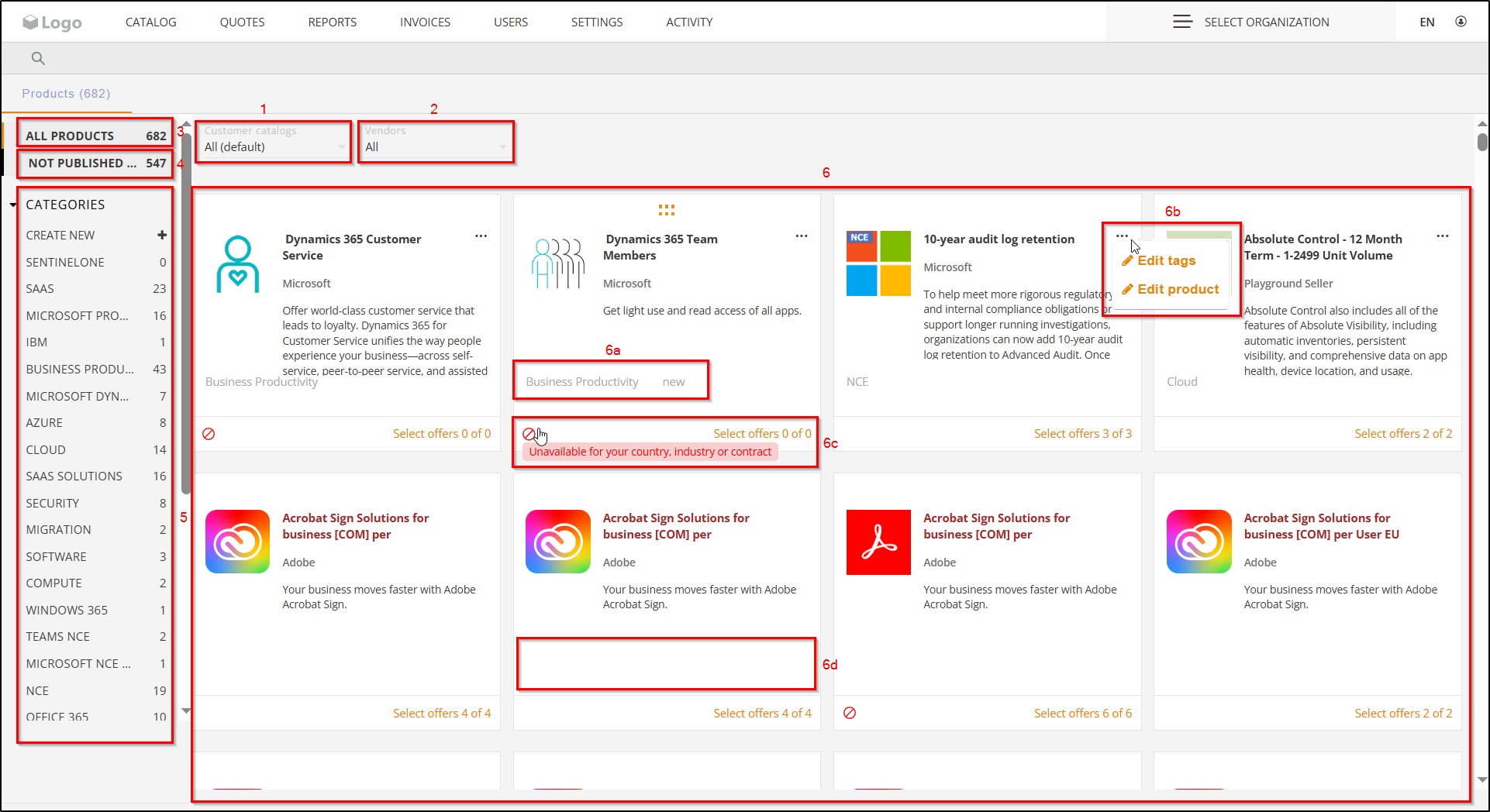Open the ellipsis menu on 10-year audit log retention
The height and width of the screenshot is (812, 1490).
(1122, 236)
